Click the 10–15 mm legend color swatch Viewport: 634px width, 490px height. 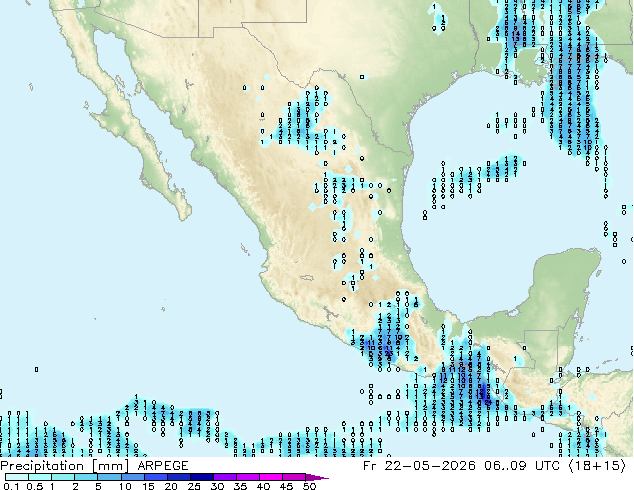[x=132, y=477]
